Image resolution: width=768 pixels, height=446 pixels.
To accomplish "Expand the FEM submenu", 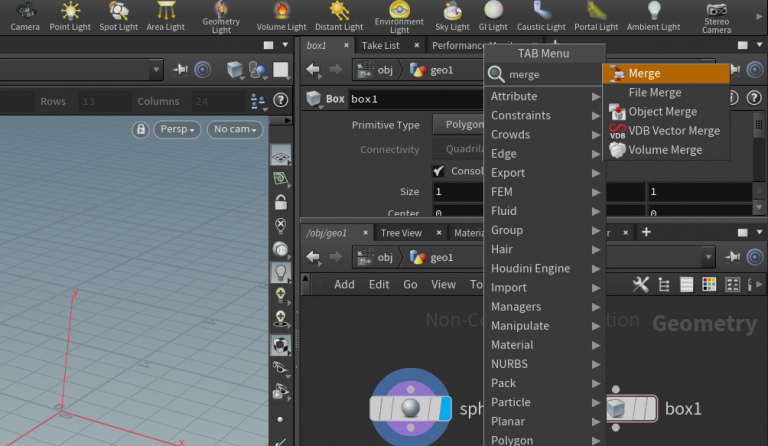I will pyautogui.click(x=545, y=192).
